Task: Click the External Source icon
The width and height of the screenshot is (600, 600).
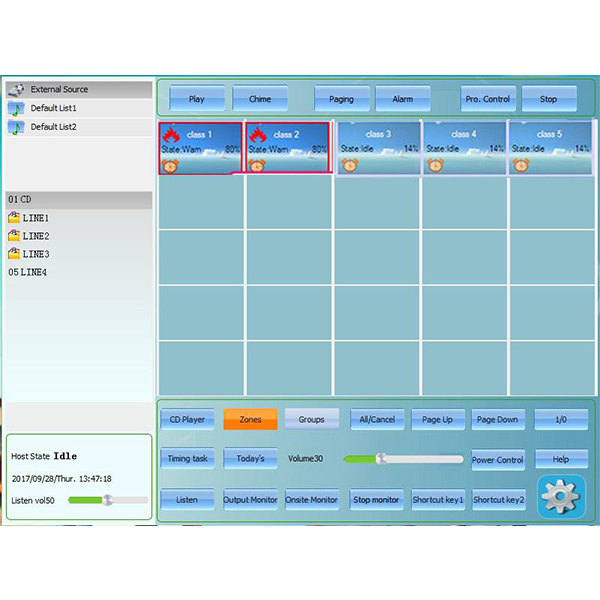Action: (16, 89)
